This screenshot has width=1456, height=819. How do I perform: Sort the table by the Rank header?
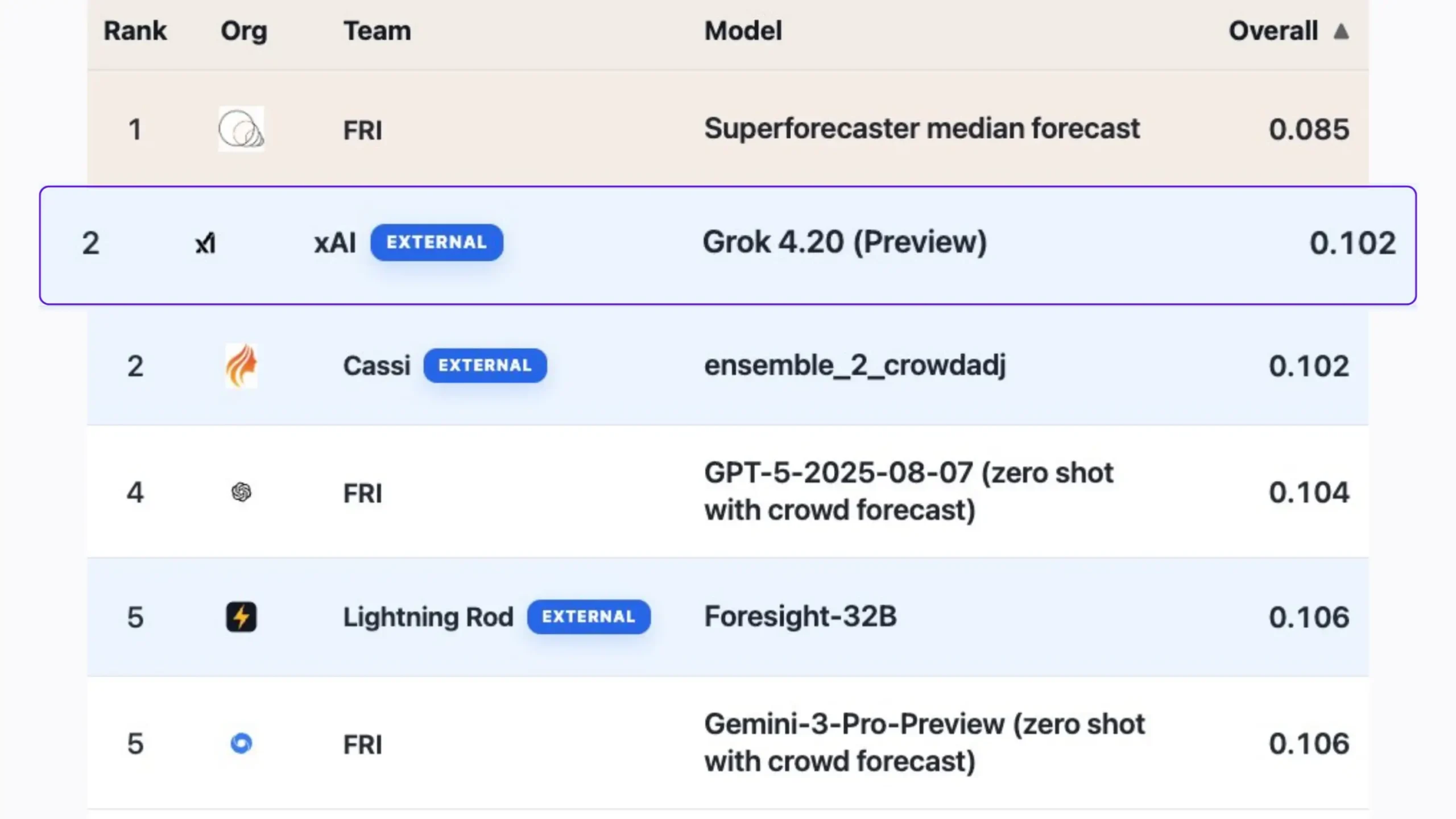[135, 31]
